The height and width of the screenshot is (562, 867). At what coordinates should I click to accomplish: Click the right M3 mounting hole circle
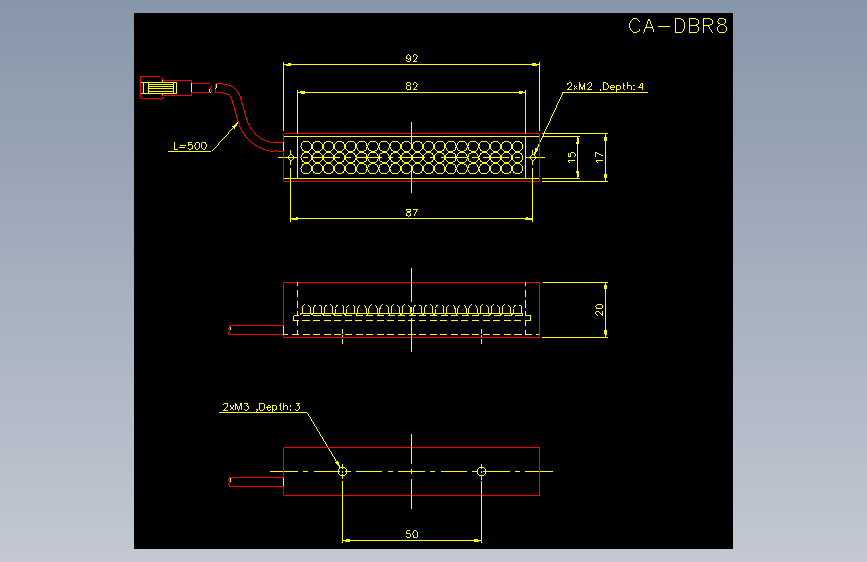click(x=481, y=471)
